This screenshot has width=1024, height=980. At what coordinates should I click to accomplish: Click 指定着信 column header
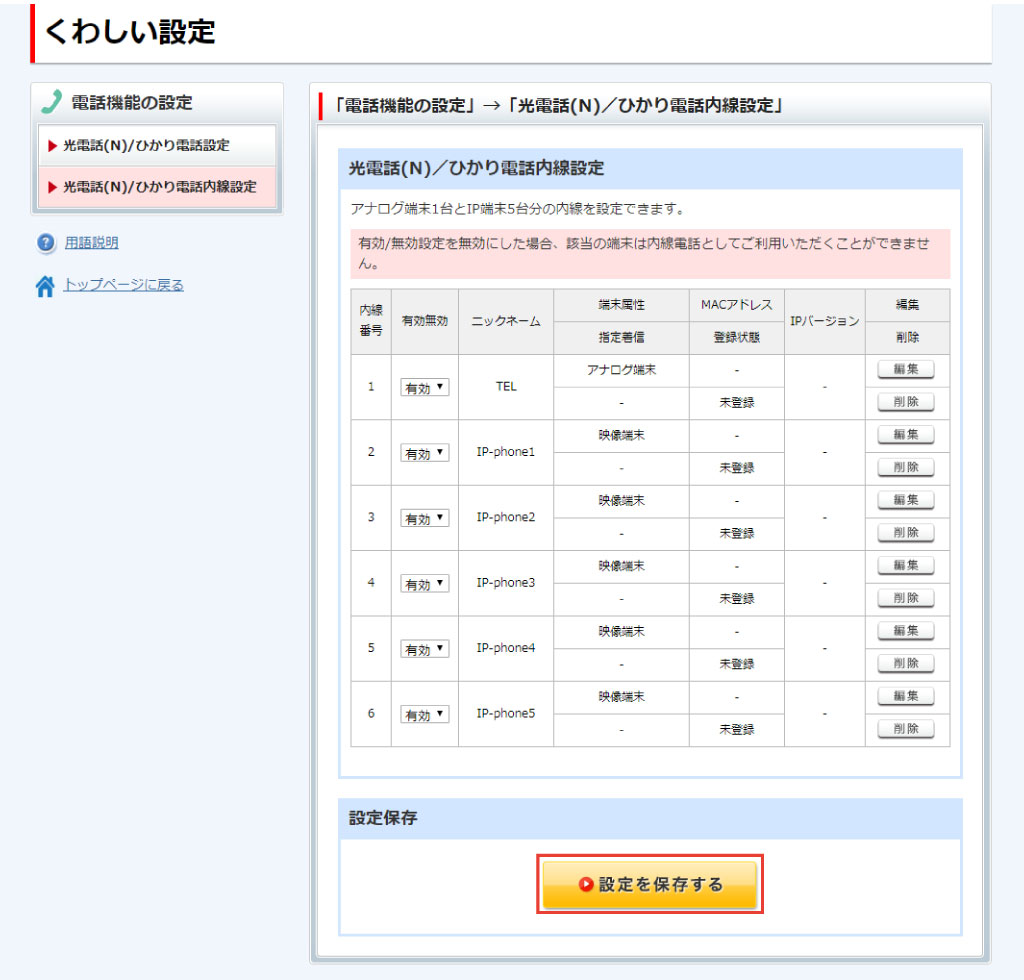(621, 338)
